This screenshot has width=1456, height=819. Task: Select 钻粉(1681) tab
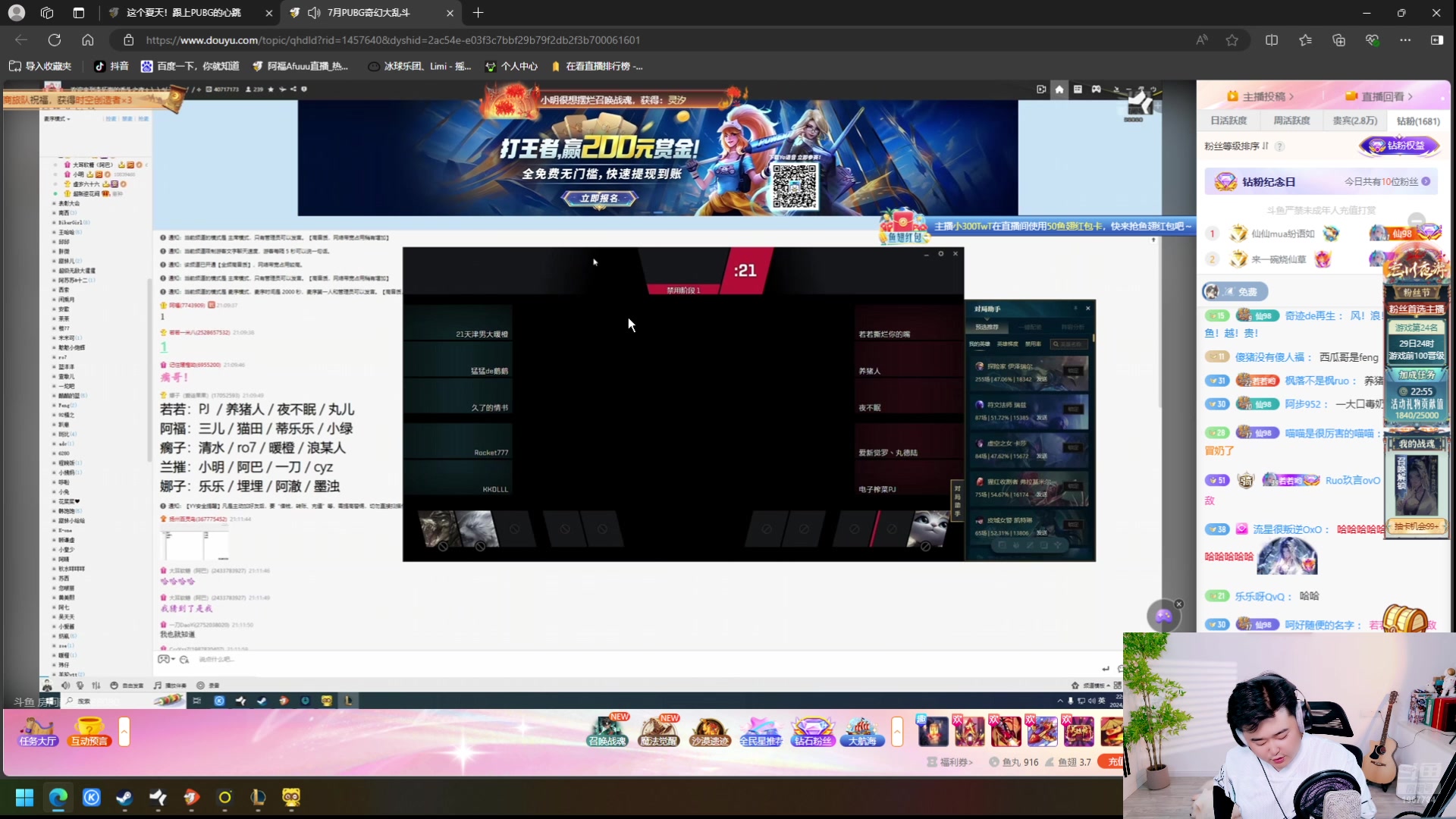[x=1418, y=121]
